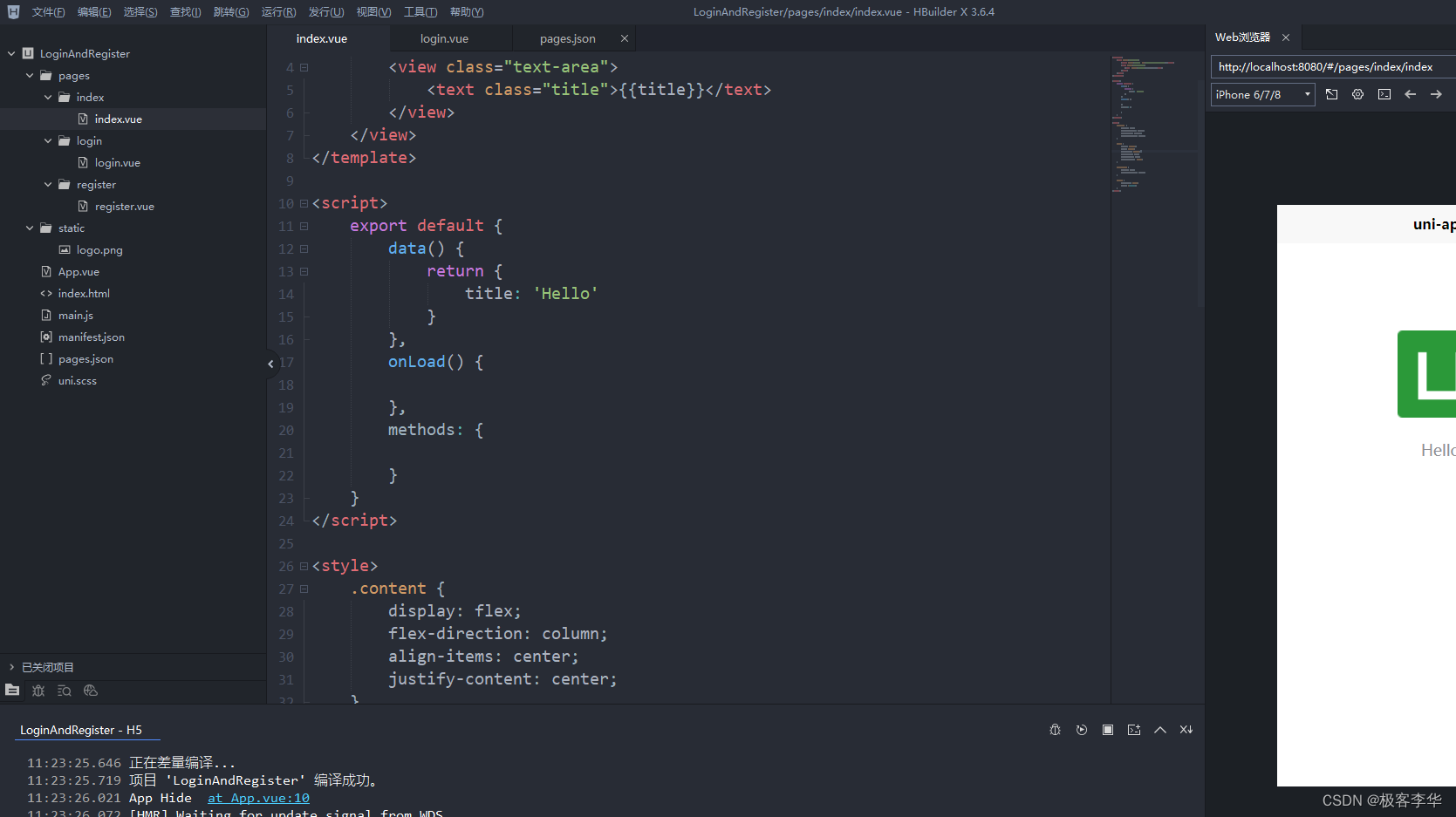1456x817 pixels.
Task: Open the web browser in external window icon
Action: coord(1331,94)
